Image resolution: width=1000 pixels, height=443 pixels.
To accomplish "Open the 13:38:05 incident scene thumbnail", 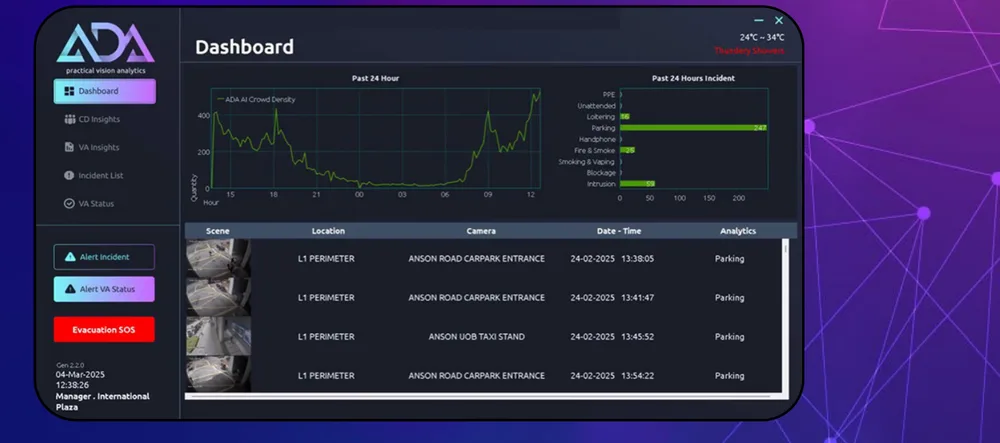I will click(x=218, y=258).
